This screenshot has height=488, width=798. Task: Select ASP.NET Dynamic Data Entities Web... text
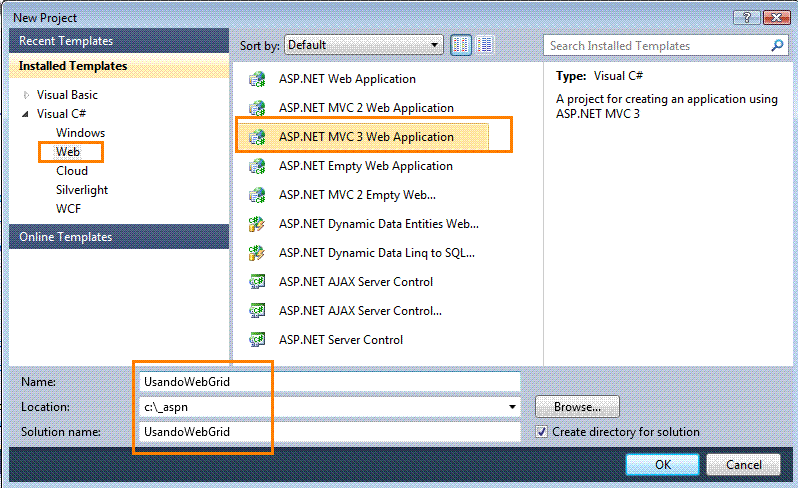click(379, 224)
